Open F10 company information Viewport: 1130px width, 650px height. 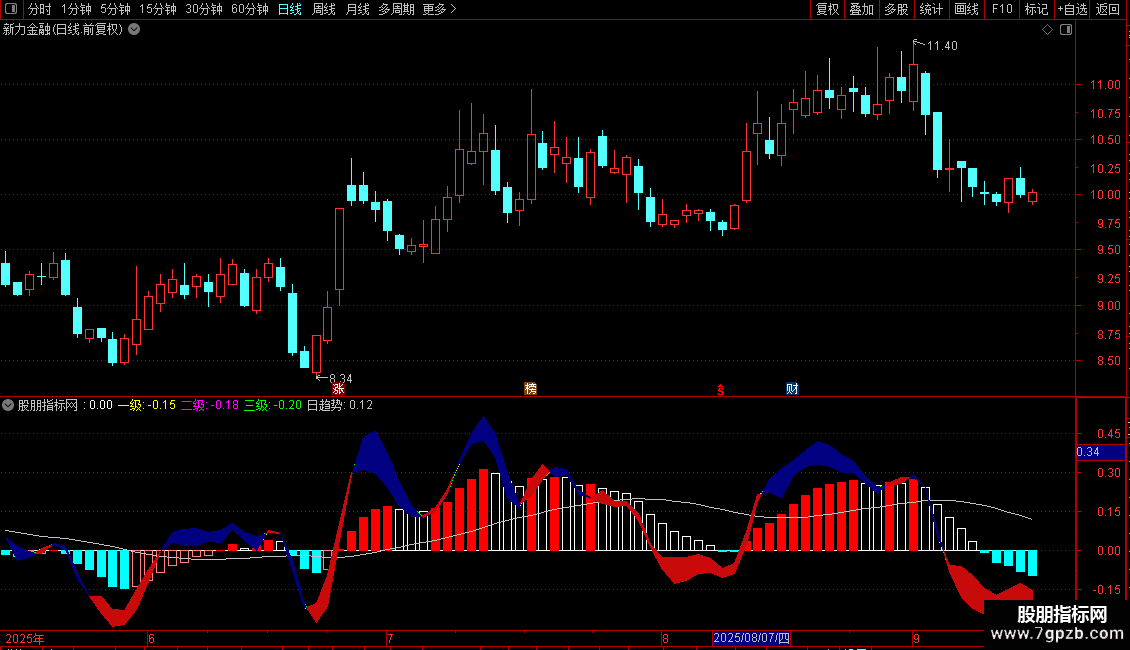1002,9
